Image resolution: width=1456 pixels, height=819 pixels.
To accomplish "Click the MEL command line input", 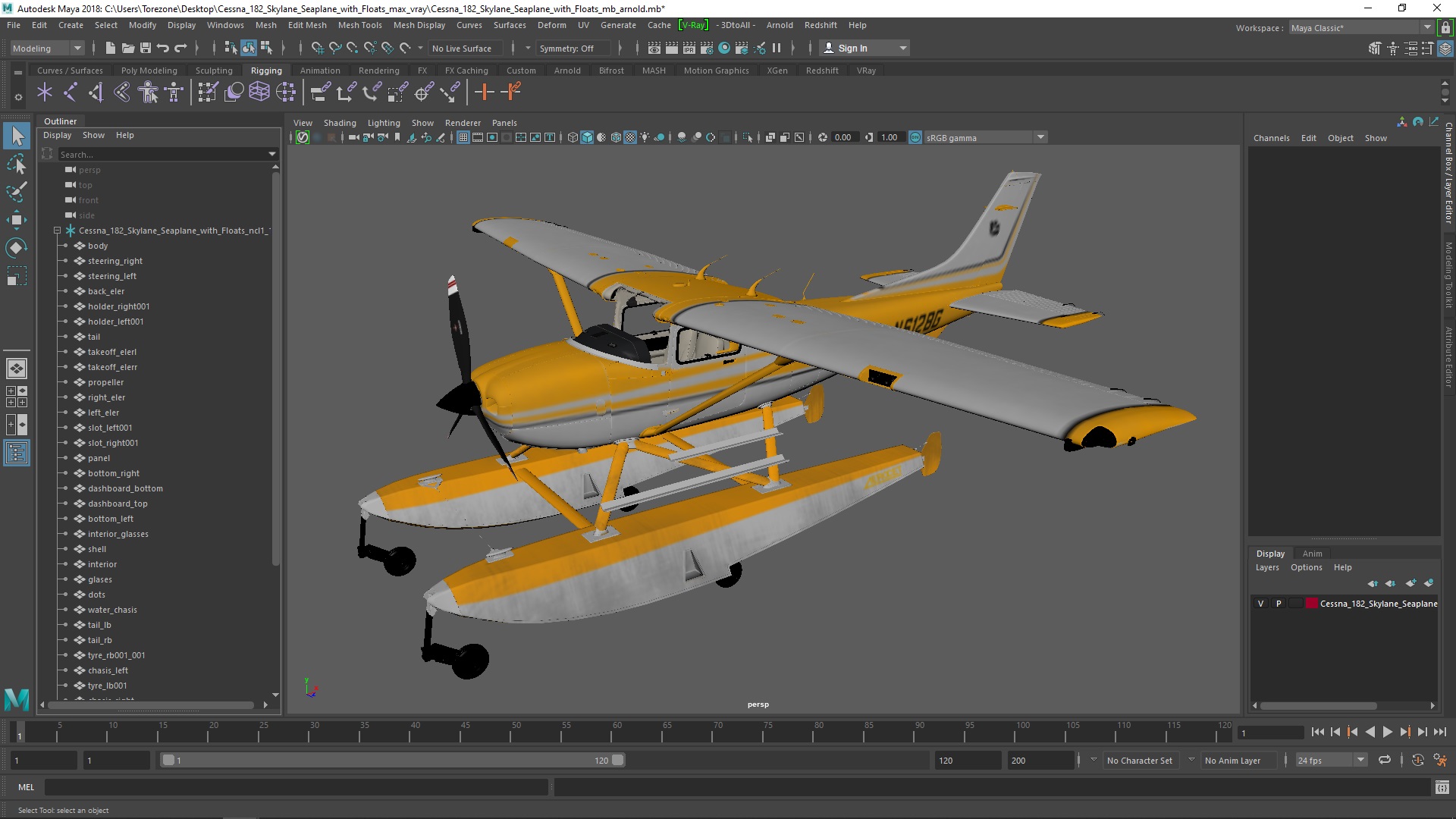I will [296, 787].
